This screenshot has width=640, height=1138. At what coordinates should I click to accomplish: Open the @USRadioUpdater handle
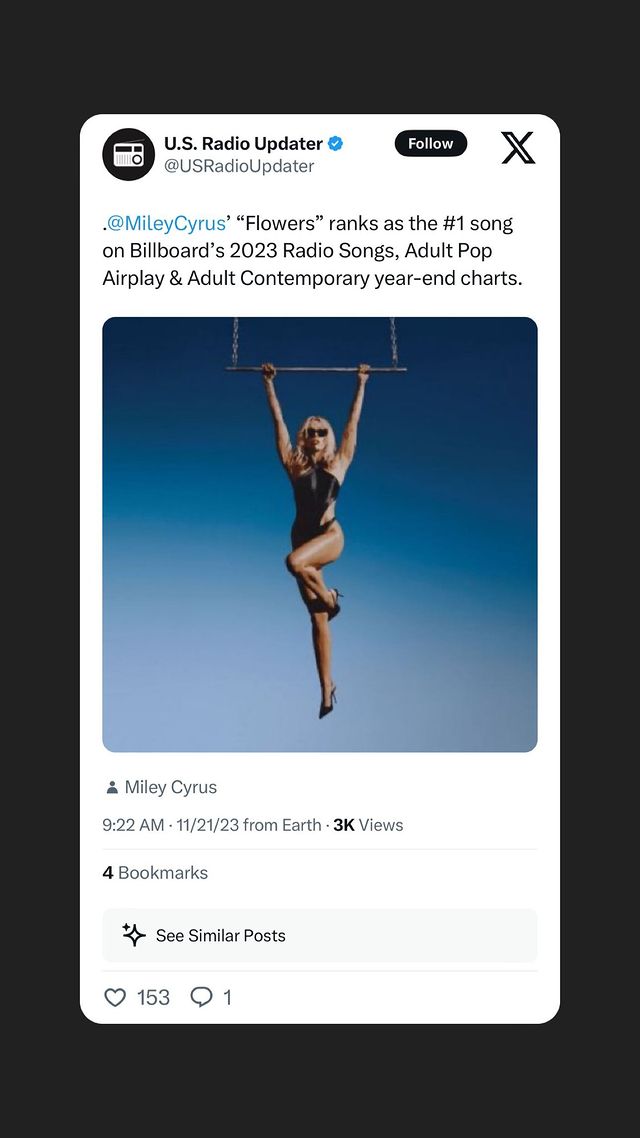click(239, 166)
